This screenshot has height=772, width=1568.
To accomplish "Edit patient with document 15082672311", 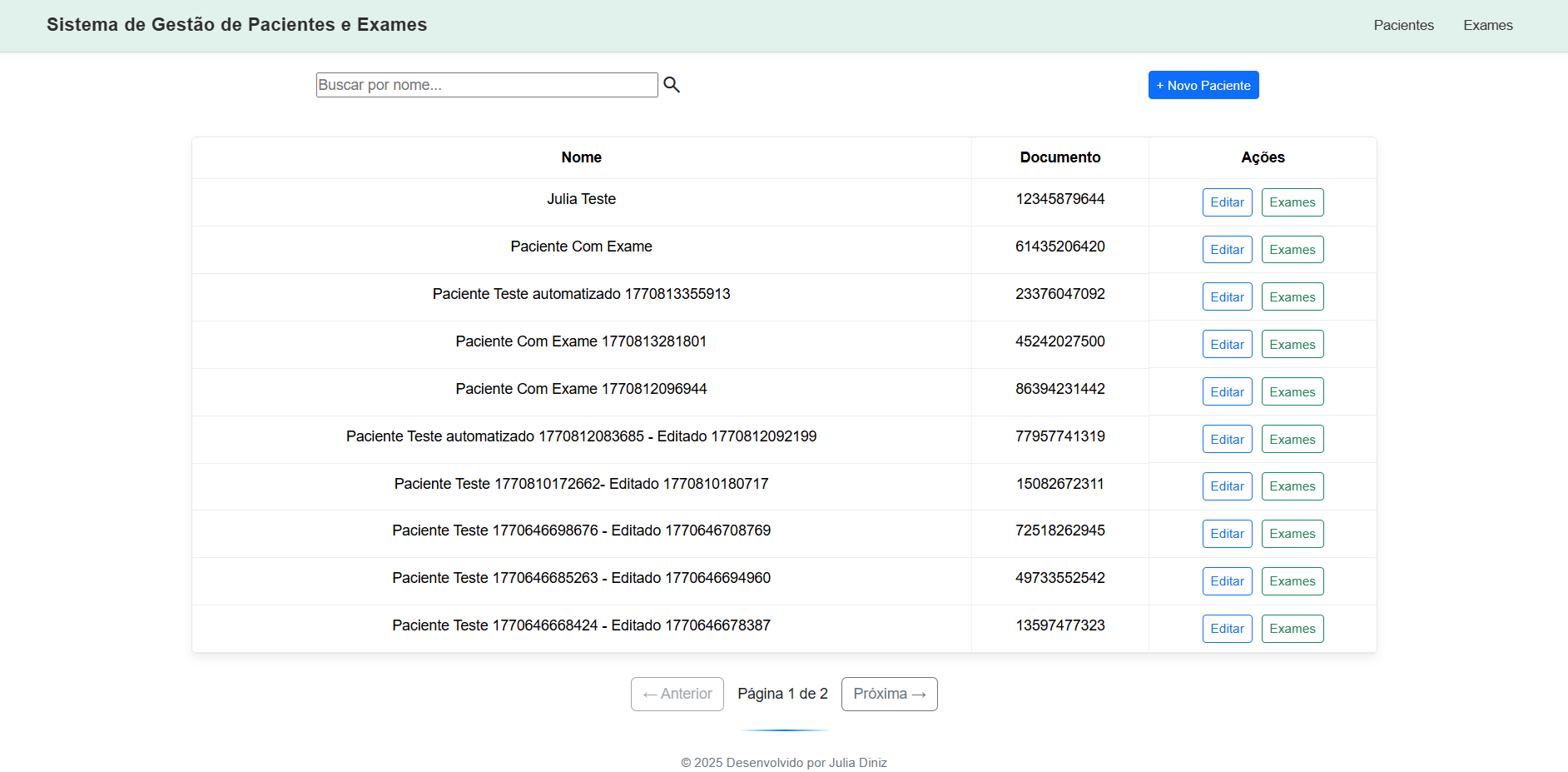I will click(x=1227, y=486).
